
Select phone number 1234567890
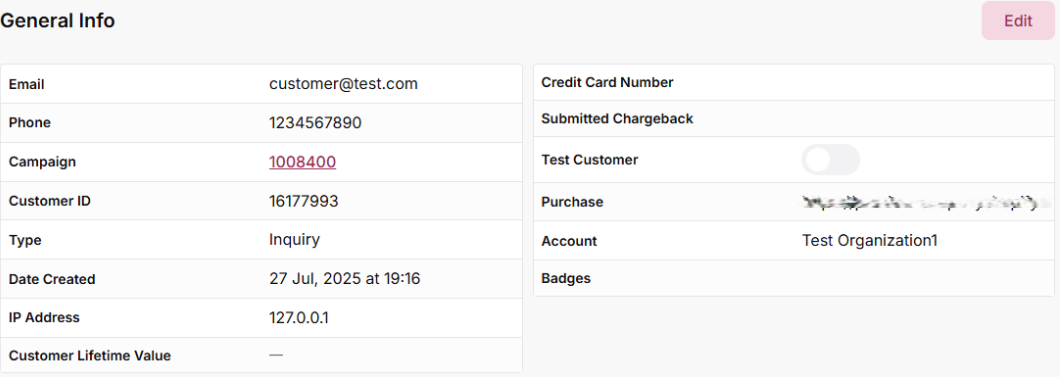315,123
